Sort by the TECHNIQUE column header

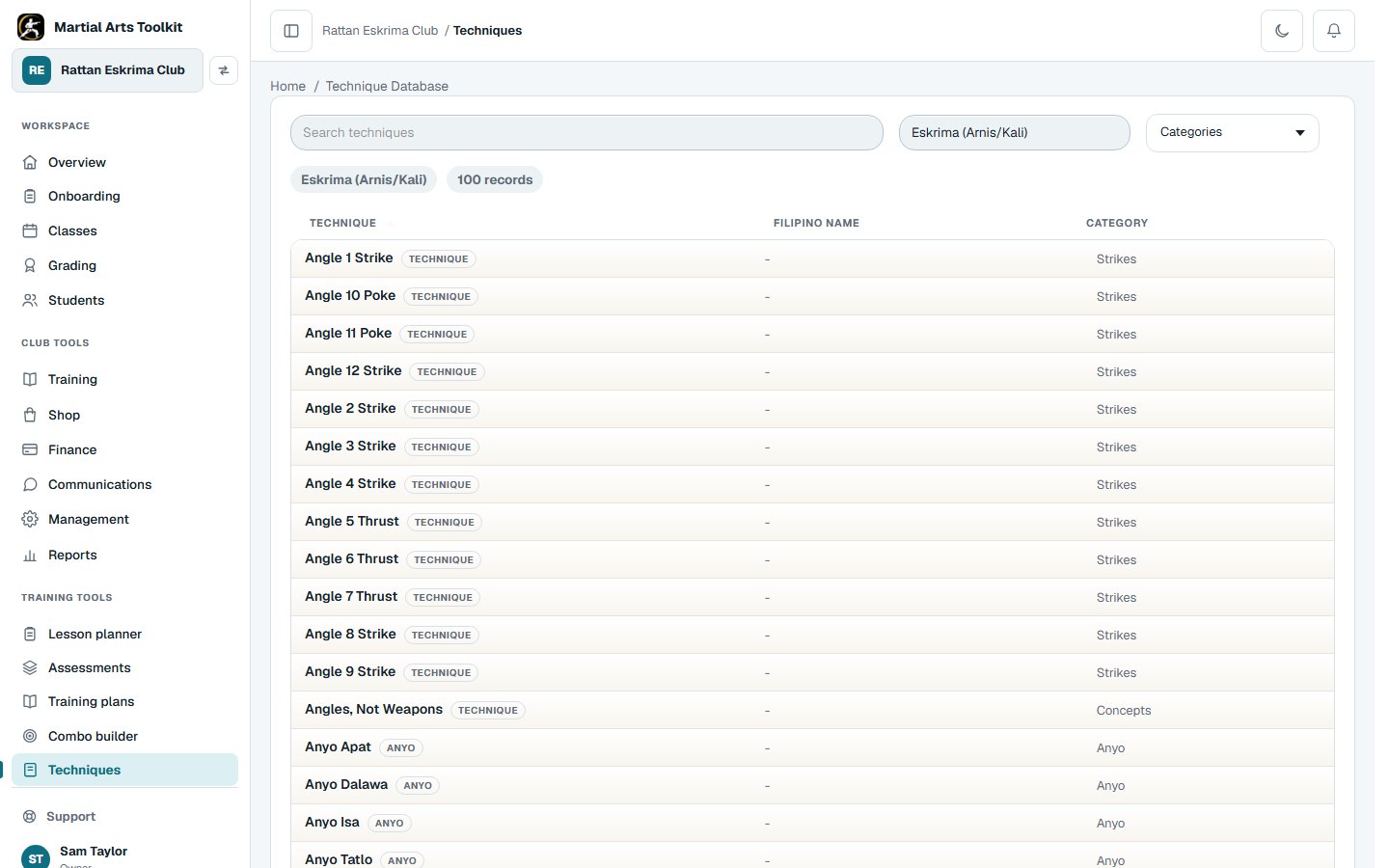tap(342, 223)
